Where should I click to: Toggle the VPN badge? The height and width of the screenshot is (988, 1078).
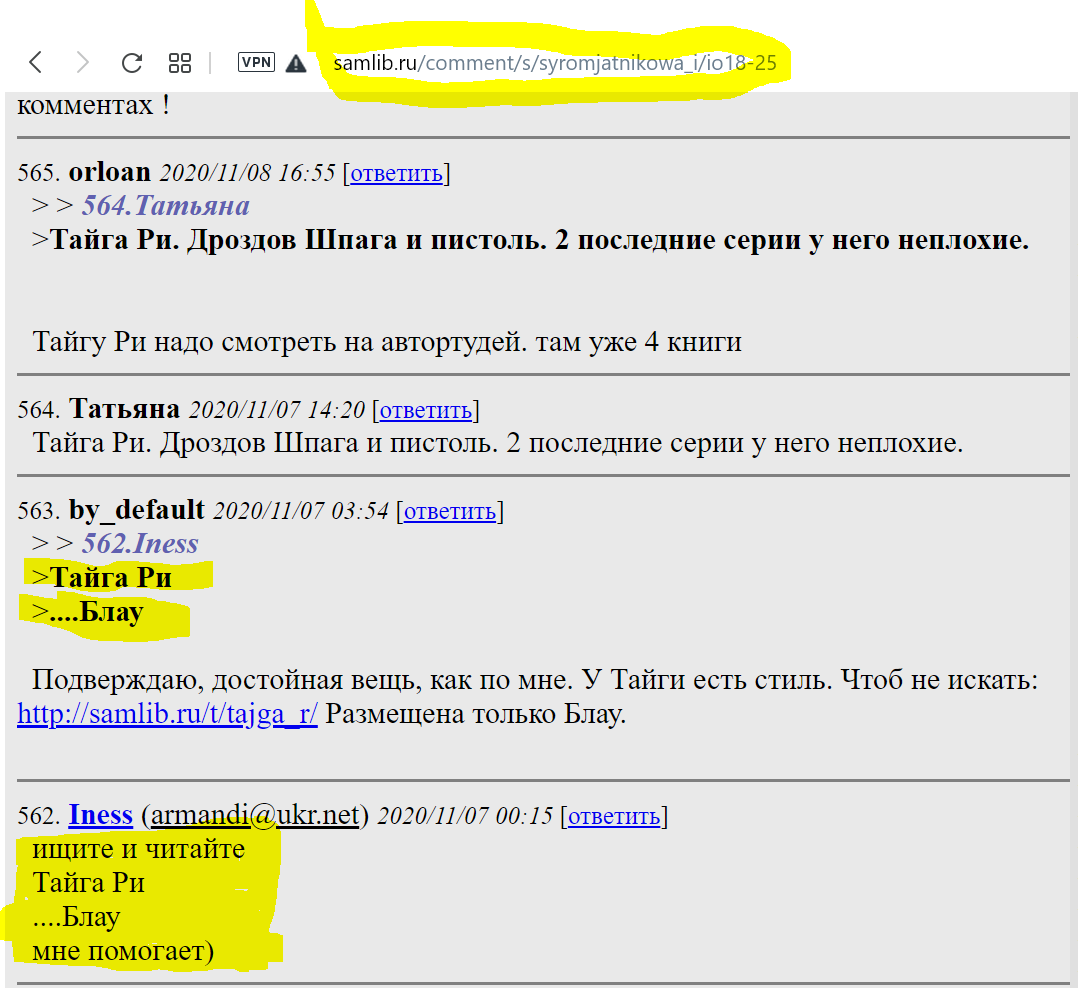(256, 62)
